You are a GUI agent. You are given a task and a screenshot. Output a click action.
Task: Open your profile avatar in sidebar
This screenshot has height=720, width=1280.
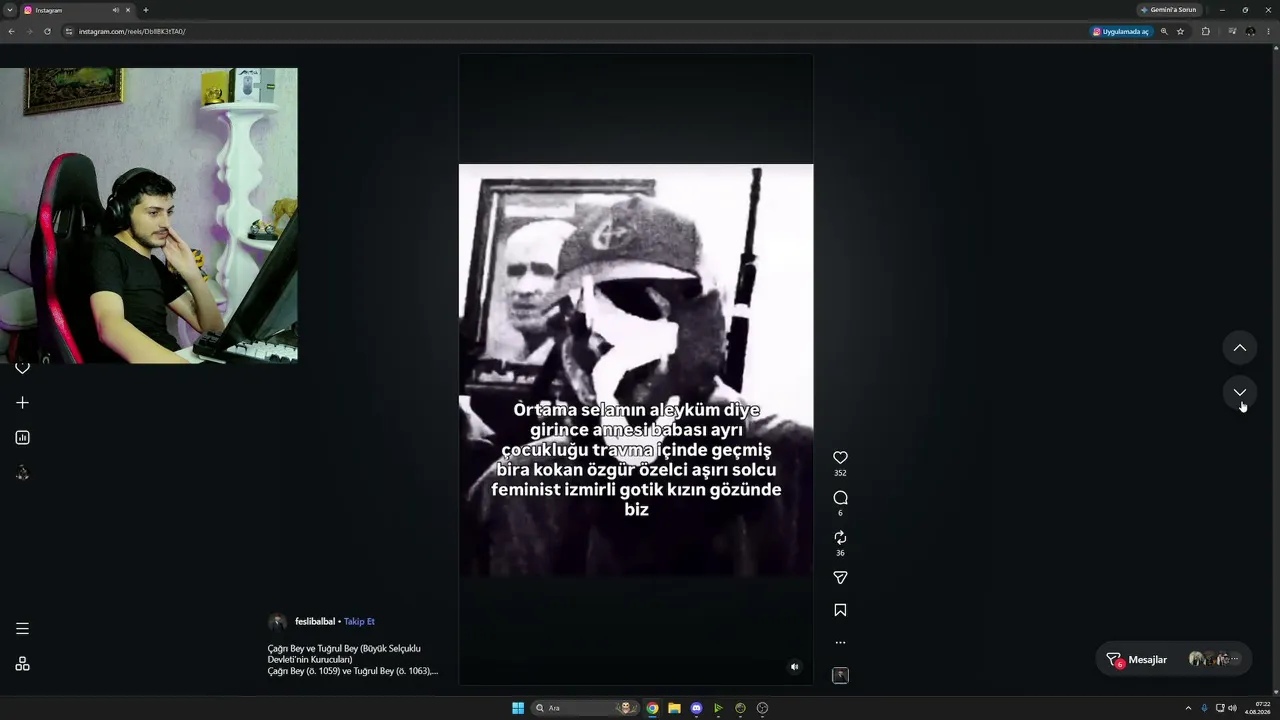(22, 473)
